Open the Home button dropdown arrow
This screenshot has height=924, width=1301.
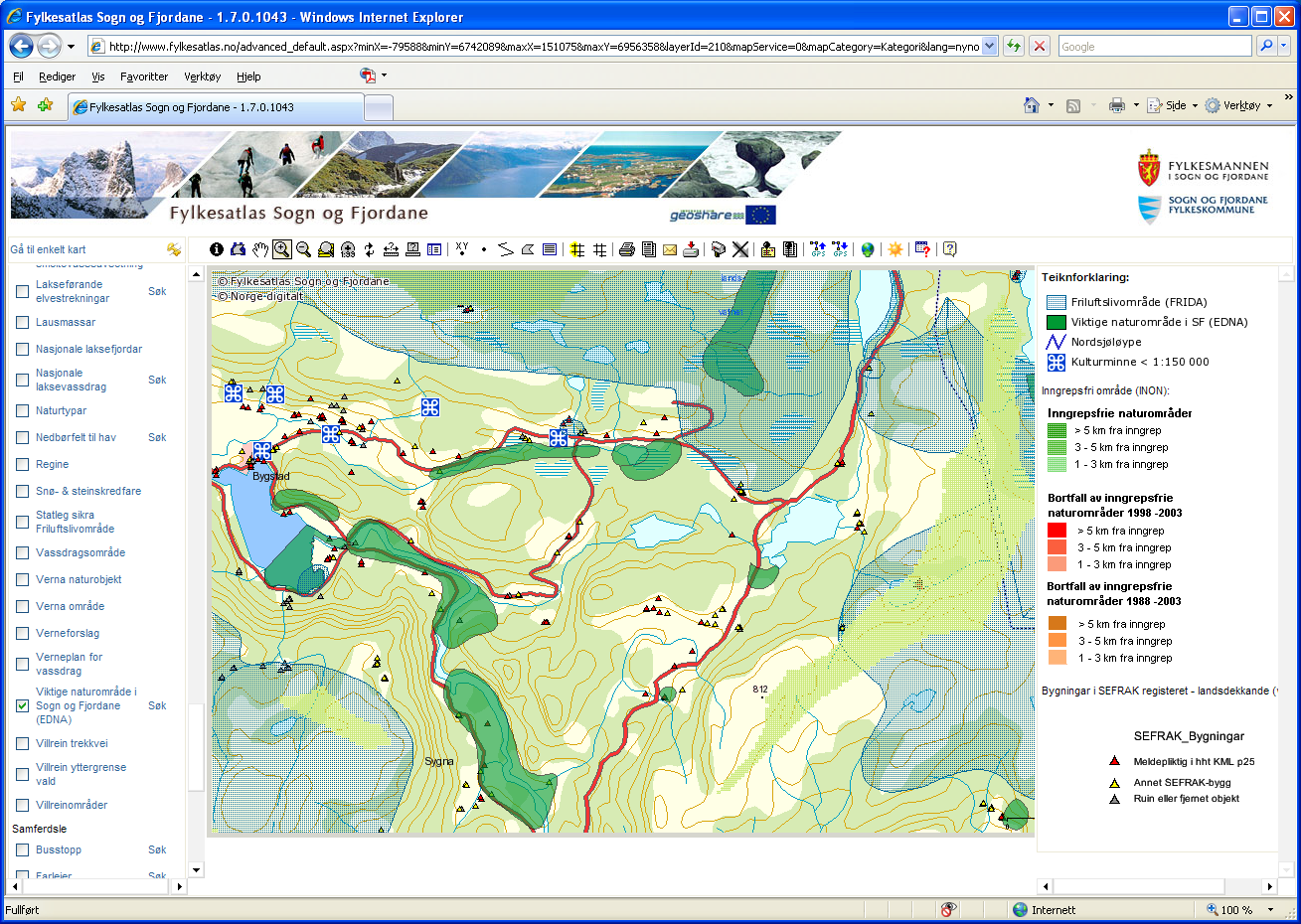click(x=1051, y=105)
